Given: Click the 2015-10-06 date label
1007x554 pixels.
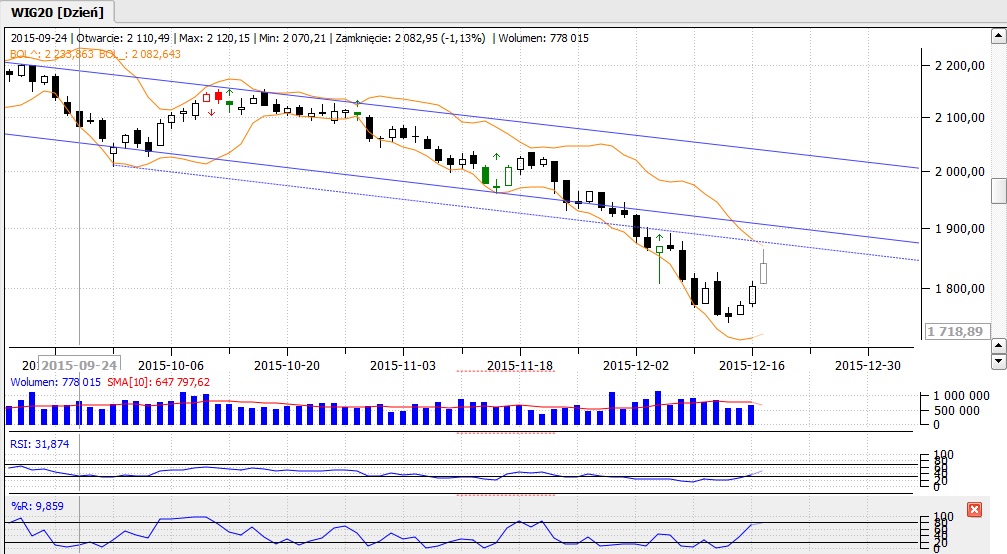Looking at the screenshot, I should tap(171, 365).
